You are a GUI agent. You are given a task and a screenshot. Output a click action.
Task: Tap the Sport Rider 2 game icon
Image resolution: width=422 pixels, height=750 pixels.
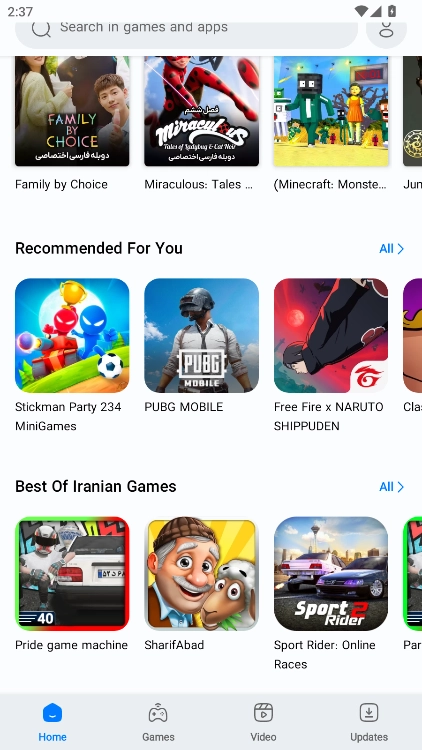331,574
